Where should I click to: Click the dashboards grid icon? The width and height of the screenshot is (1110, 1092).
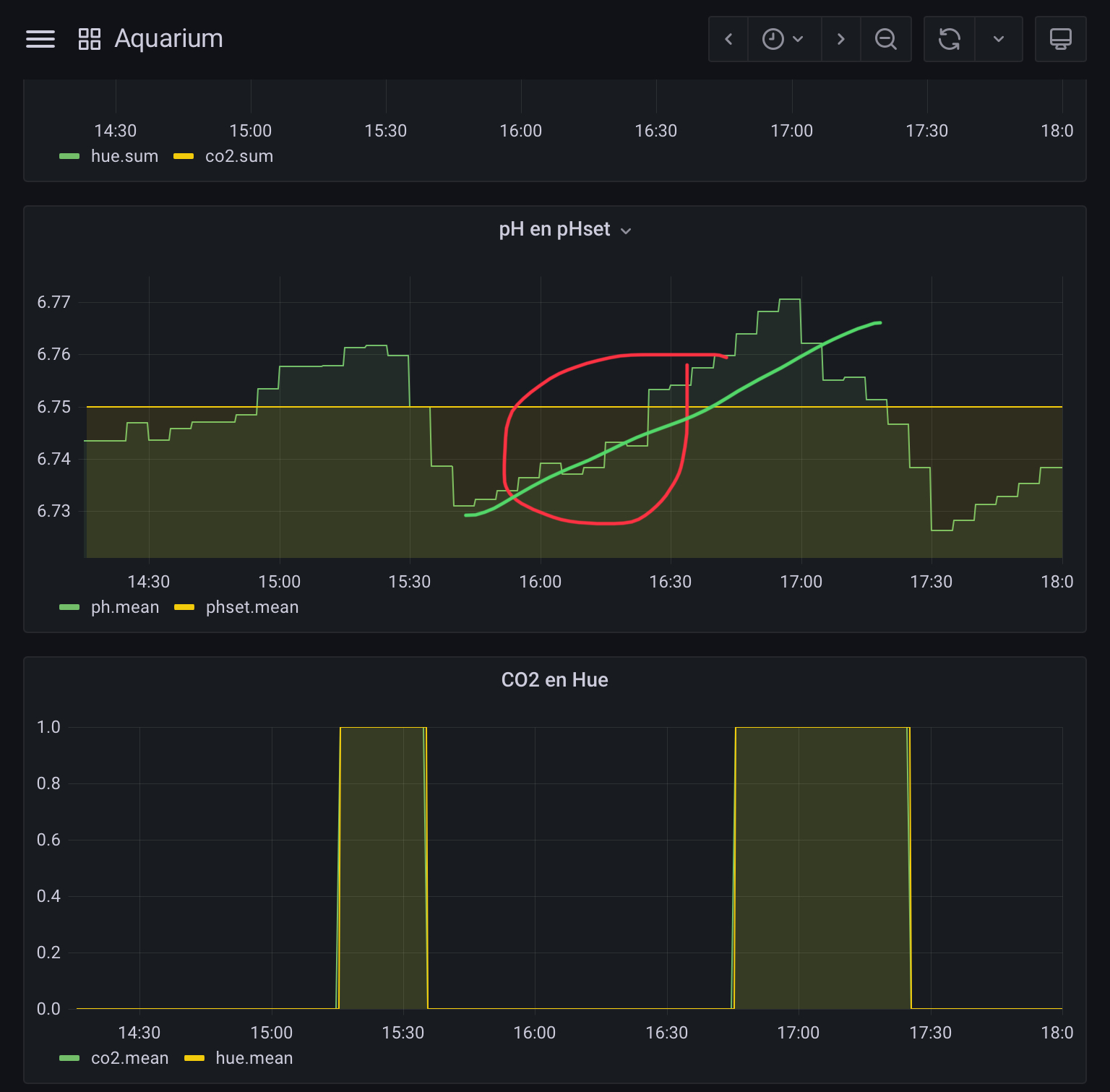coord(89,39)
